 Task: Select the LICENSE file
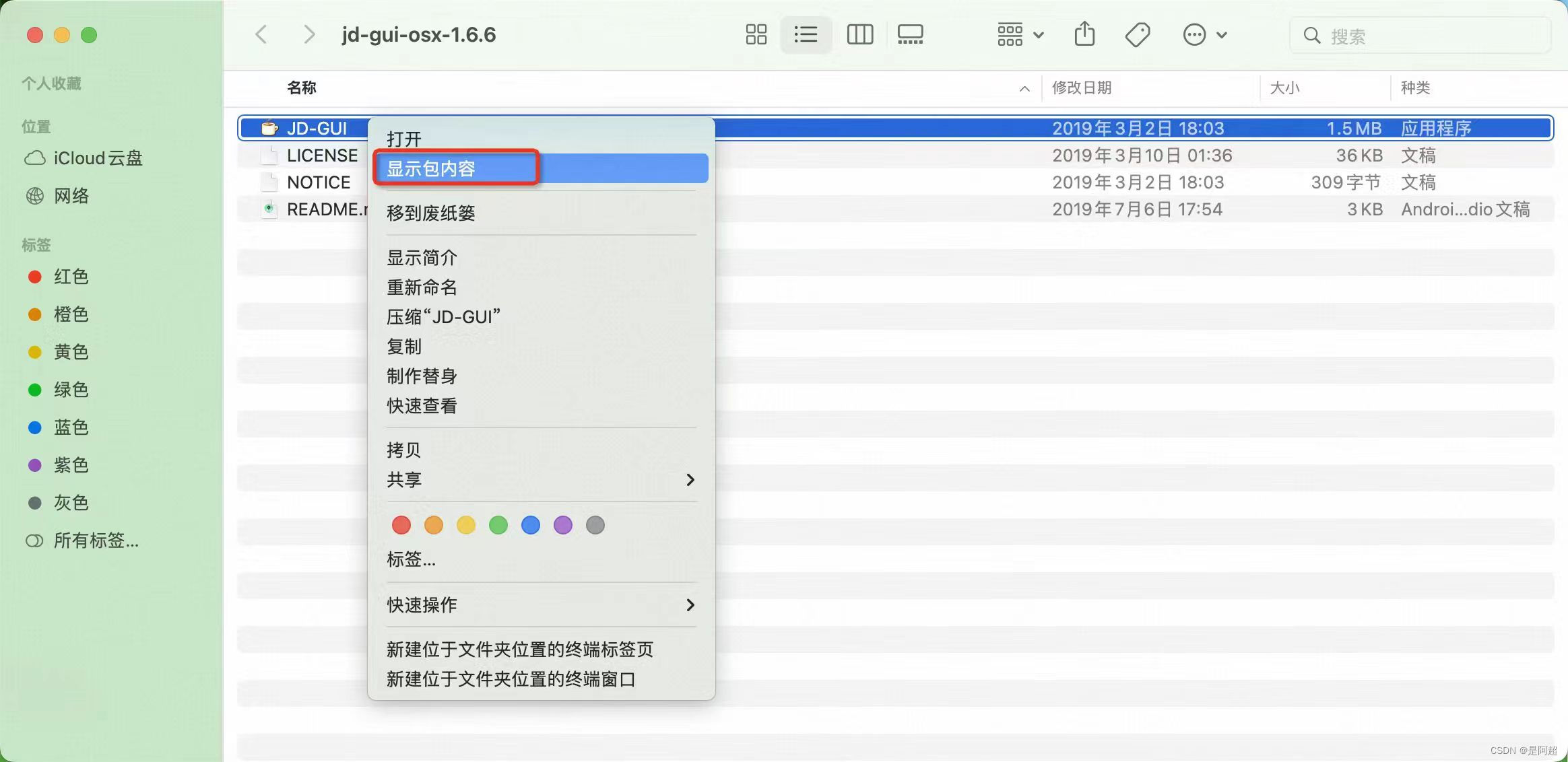point(322,155)
